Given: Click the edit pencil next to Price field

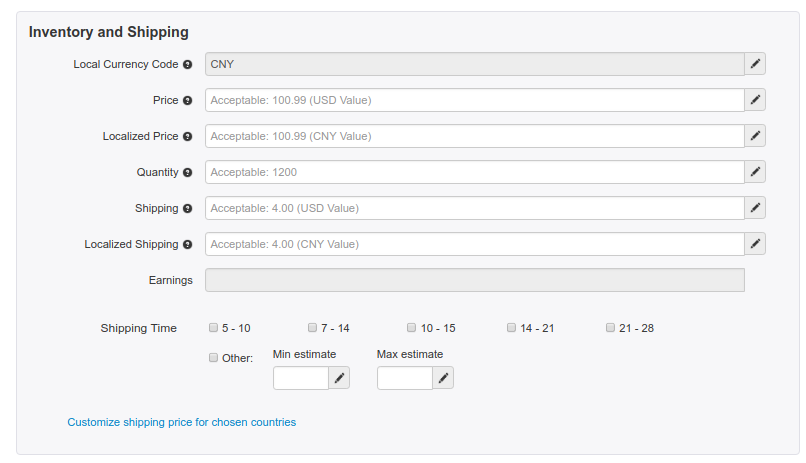Looking at the screenshot, I should pos(756,100).
